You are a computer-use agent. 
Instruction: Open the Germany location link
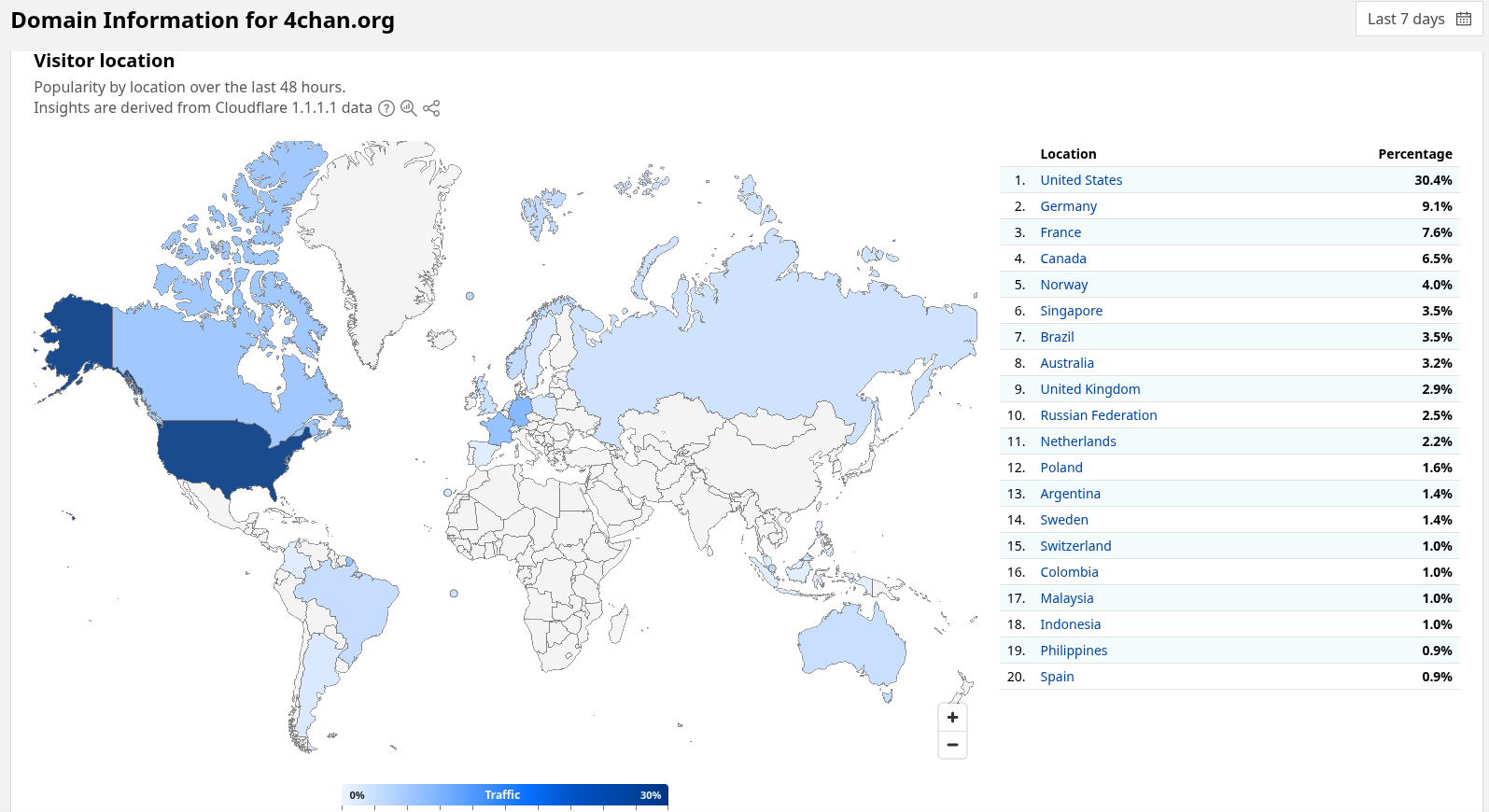tap(1069, 206)
